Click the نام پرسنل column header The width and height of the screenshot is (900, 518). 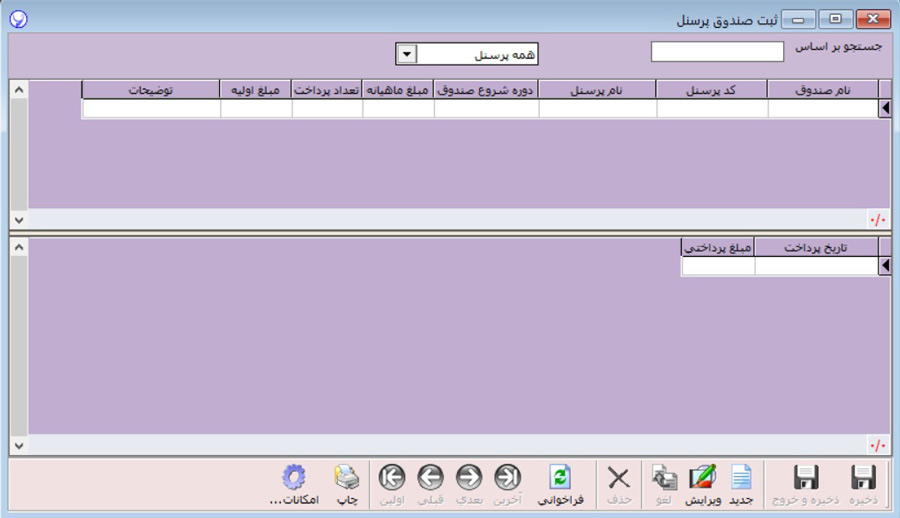pyautogui.click(x=597, y=90)
